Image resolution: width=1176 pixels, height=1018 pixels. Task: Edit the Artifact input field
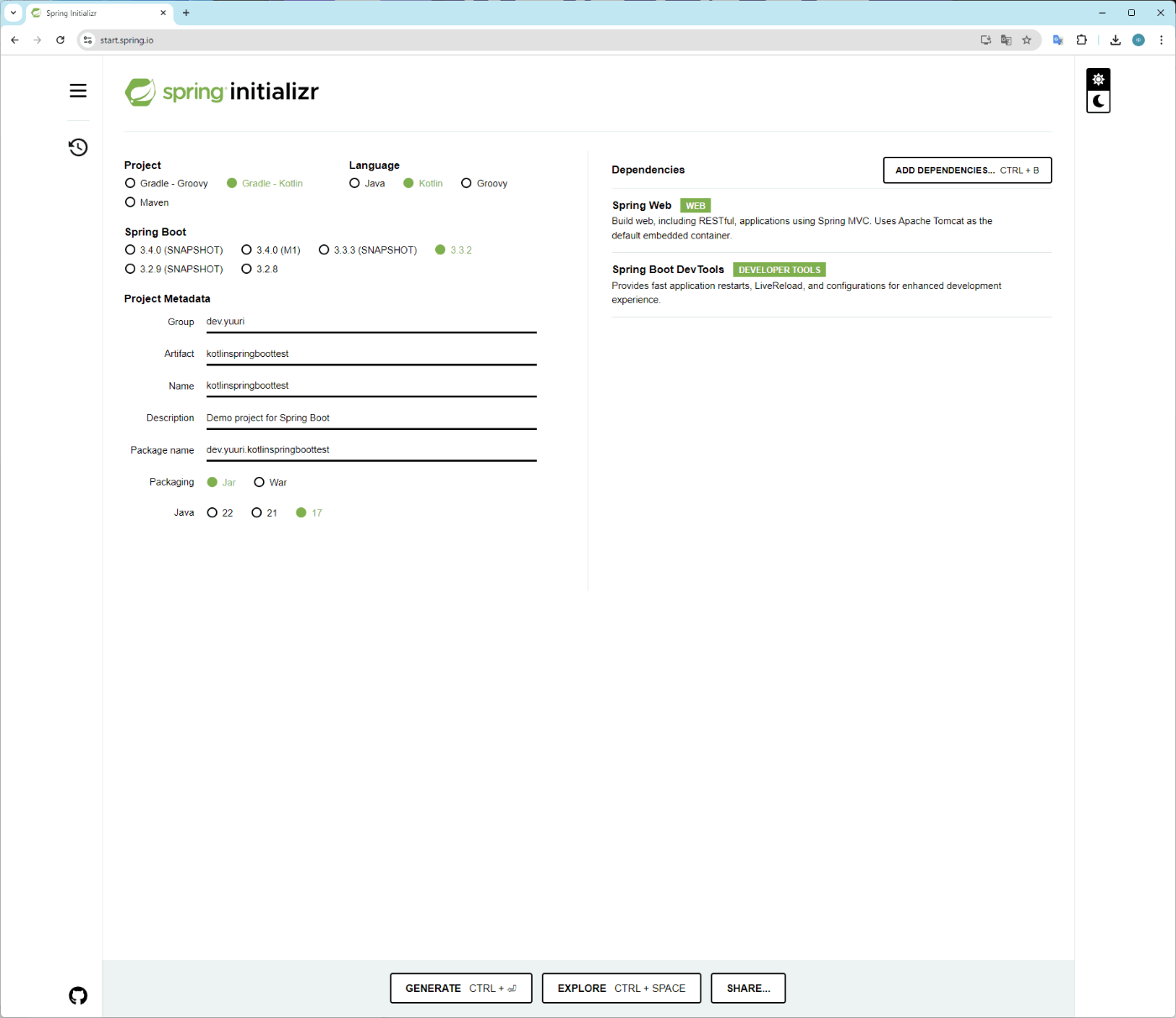(371, 354)
